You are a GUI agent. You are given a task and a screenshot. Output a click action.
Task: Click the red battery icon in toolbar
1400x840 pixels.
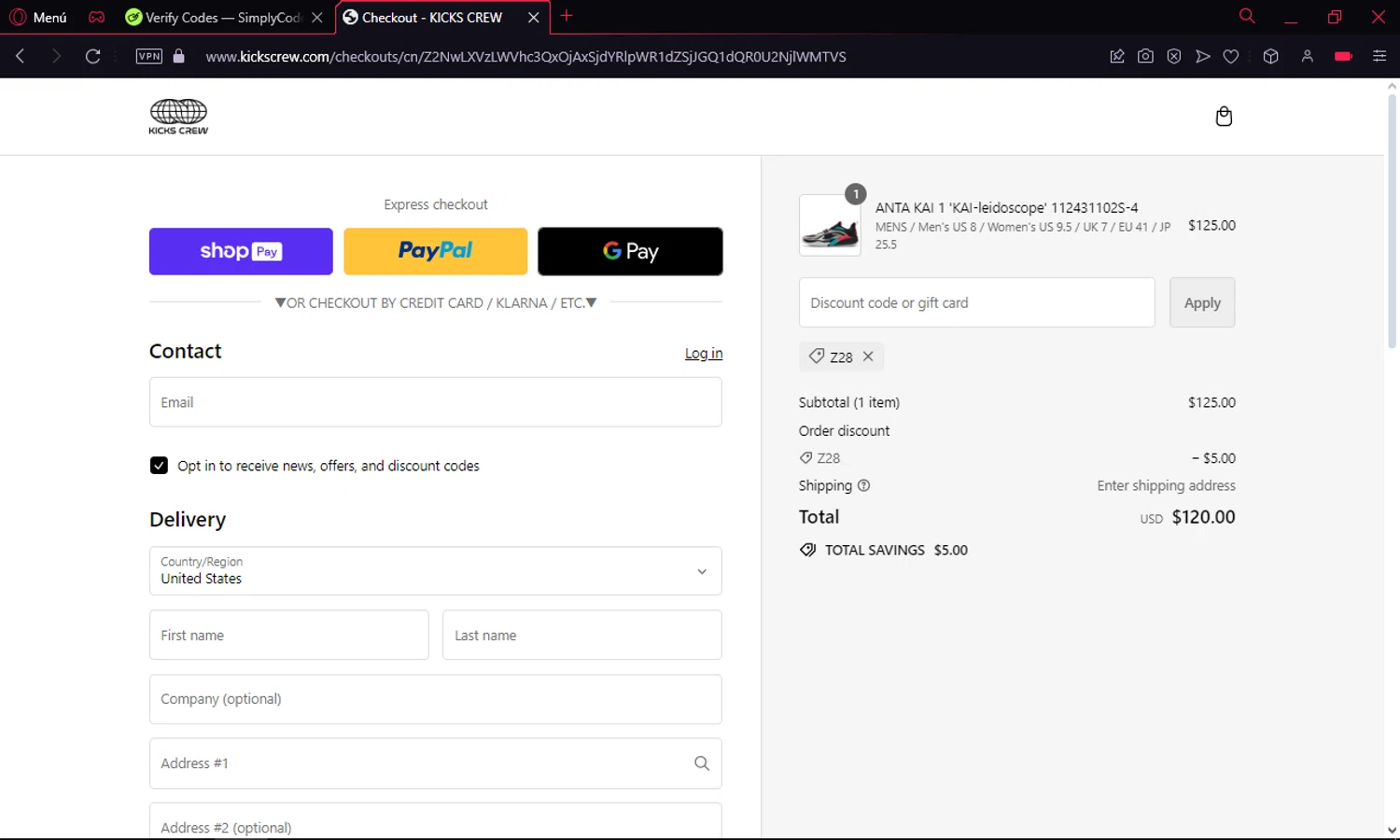pyautogui.click(x=1343, y=56)
